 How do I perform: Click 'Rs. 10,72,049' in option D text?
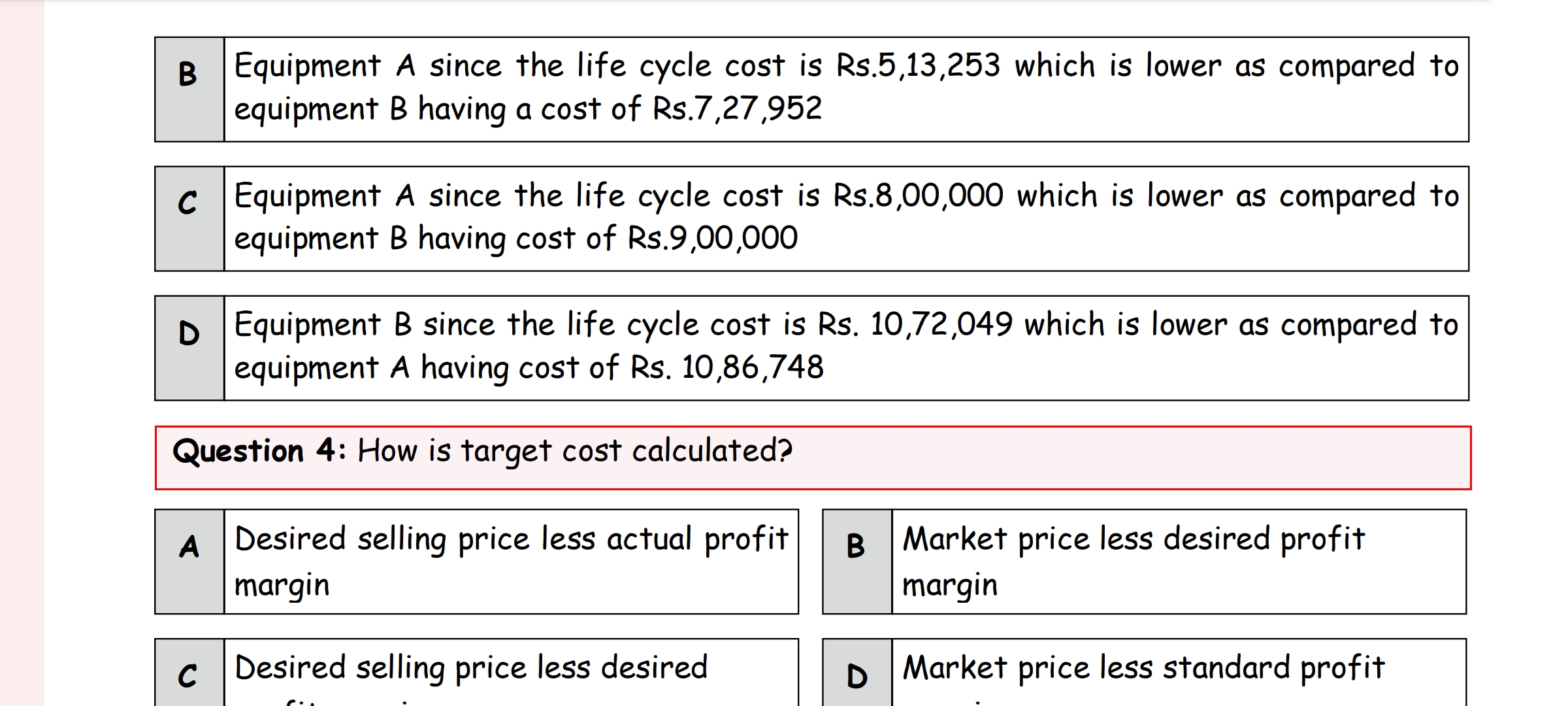(915, 324)
